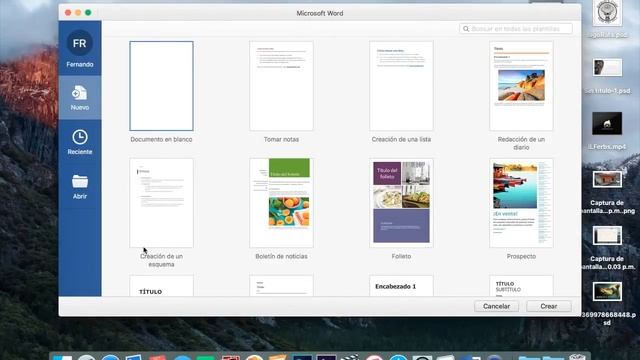The height and width of the screenshot is (360, 640).
Task: Choose the Creación de una lista template
Action: [401, 86]
